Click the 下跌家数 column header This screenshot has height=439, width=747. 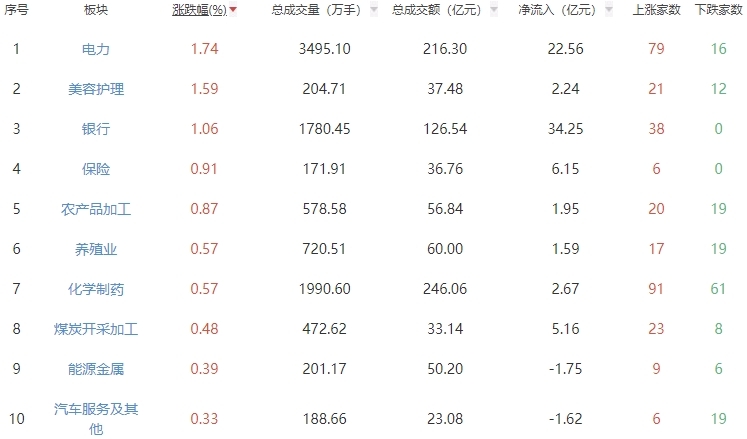tap(718, 10)
